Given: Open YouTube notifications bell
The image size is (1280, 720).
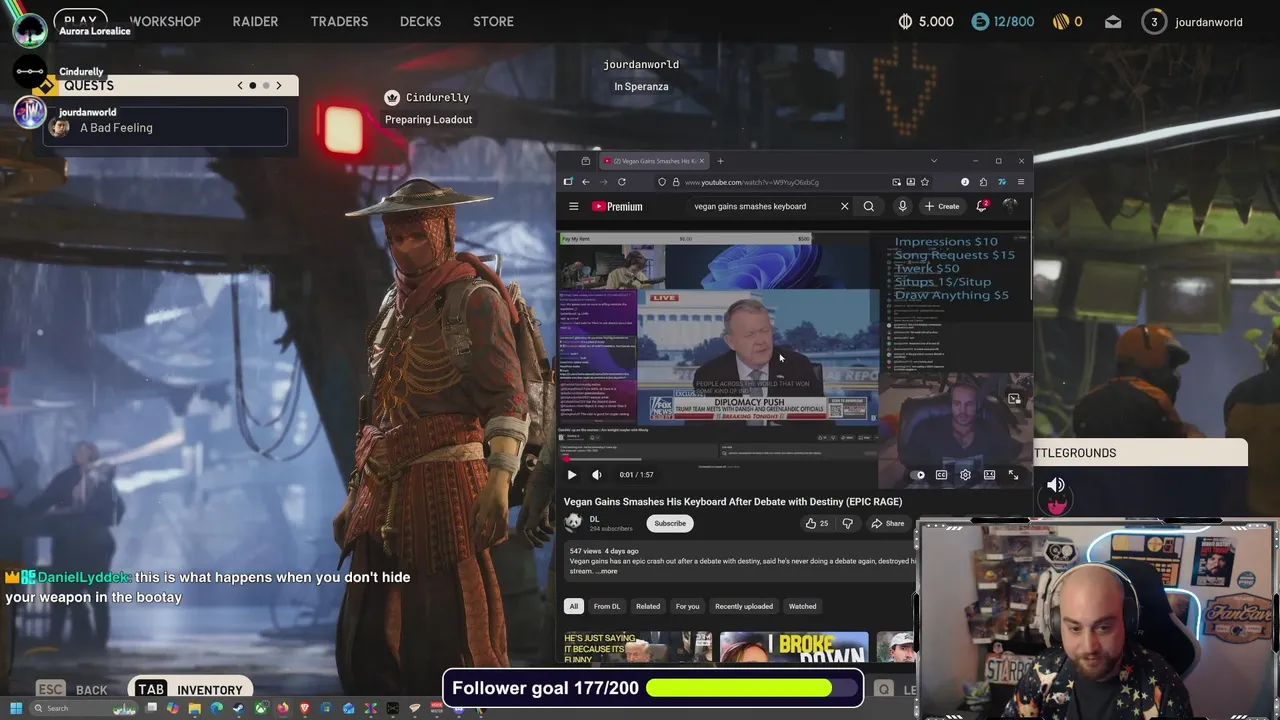Looking at the screenshot, I should click(982, 206).
